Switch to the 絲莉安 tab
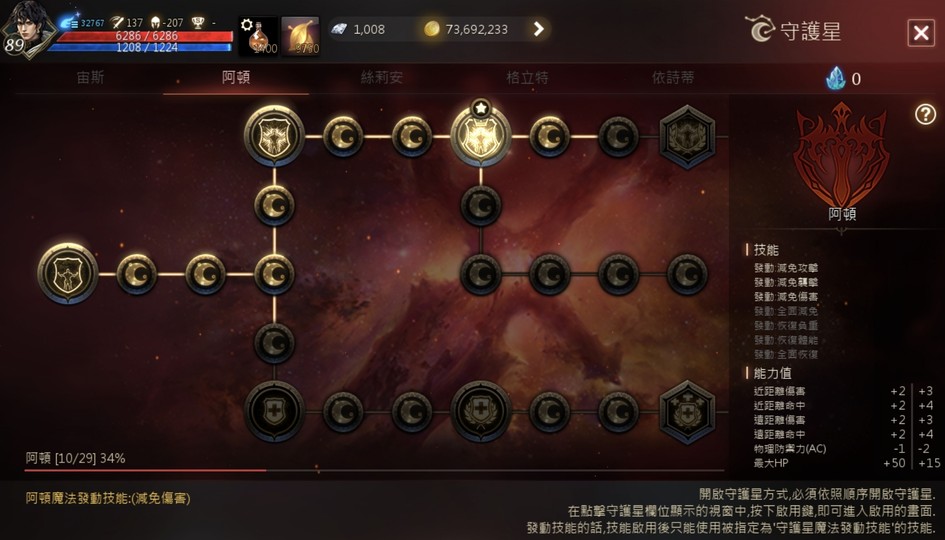Image resolution: width=945 pixels, height=540 pixels. pyautogui.click(x=381, y=78)
